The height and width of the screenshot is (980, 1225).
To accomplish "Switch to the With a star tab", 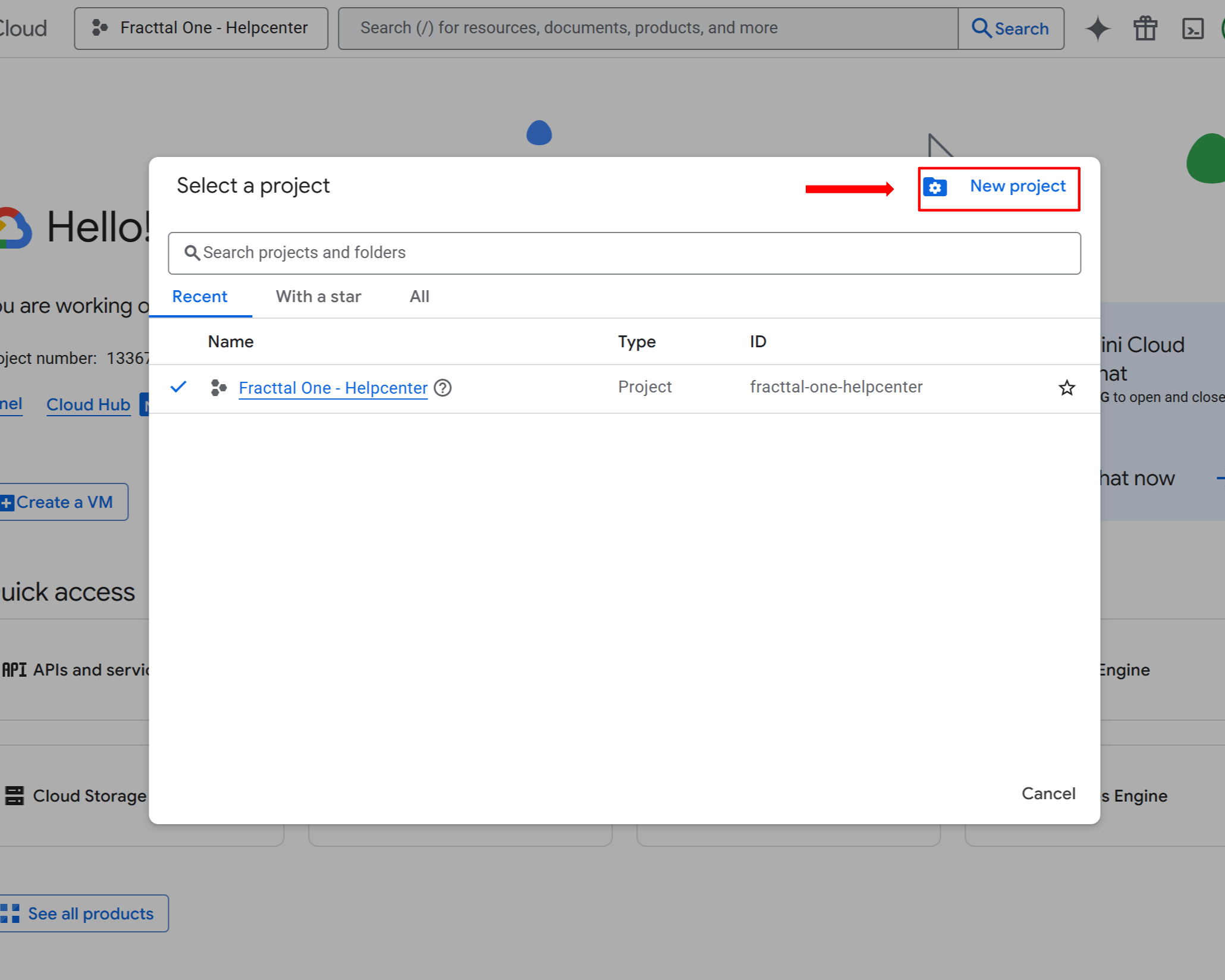I will coord(318,297).
